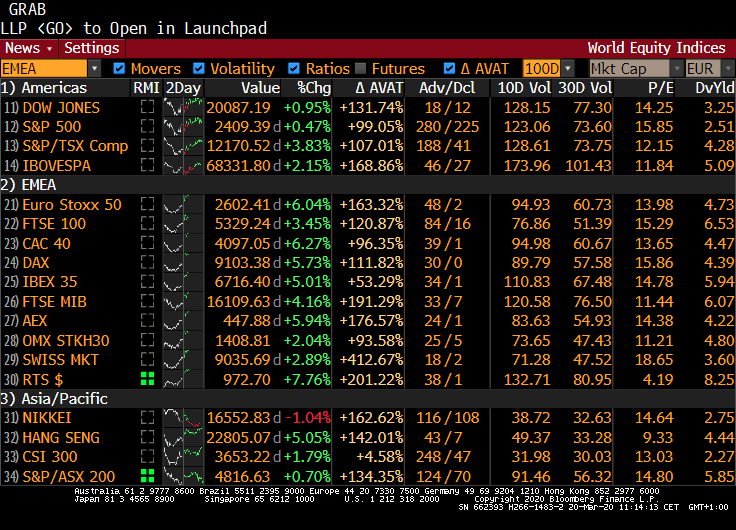The width and height of the screenshot is (736, 530).
Task: Open 2Day sparkline chart for DOW JONES
Action: (x=183, y=107)
